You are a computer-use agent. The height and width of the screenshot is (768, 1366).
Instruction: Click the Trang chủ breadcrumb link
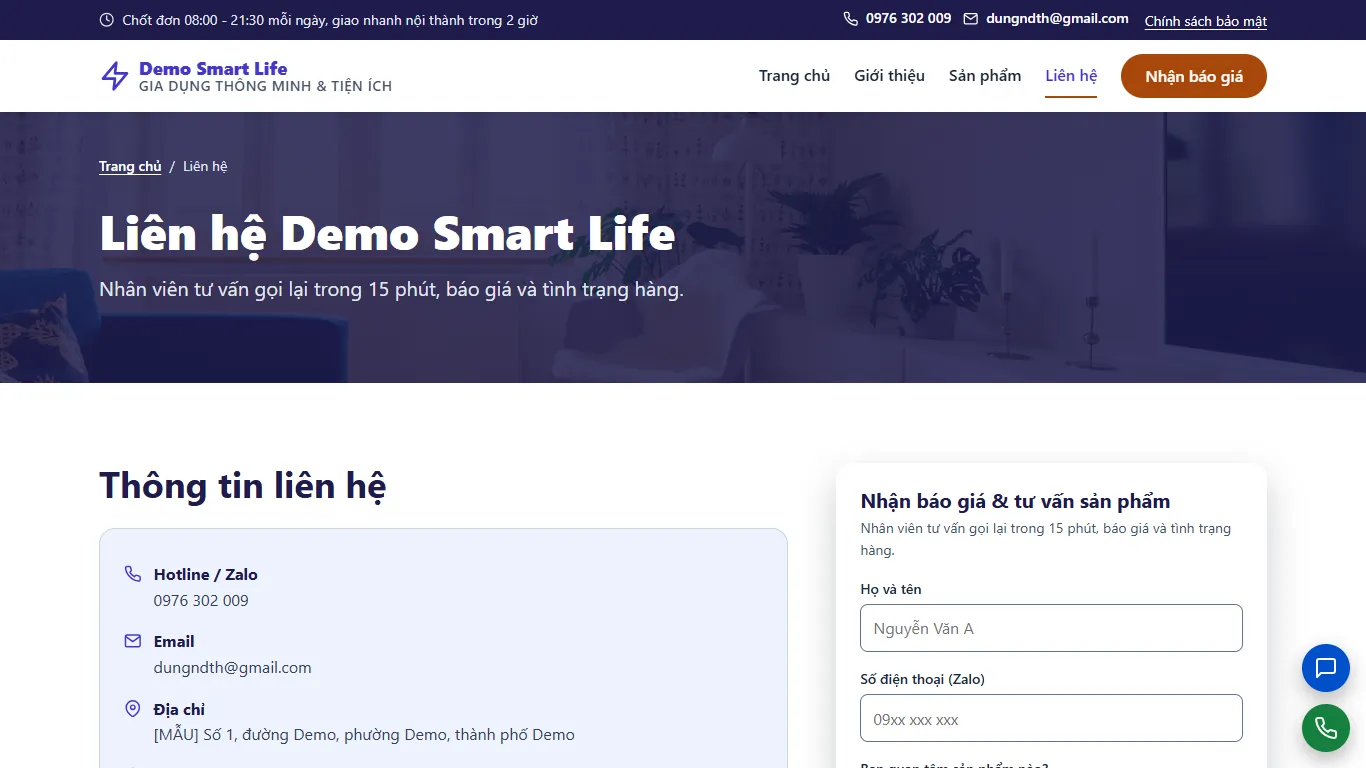pos(130,166)
